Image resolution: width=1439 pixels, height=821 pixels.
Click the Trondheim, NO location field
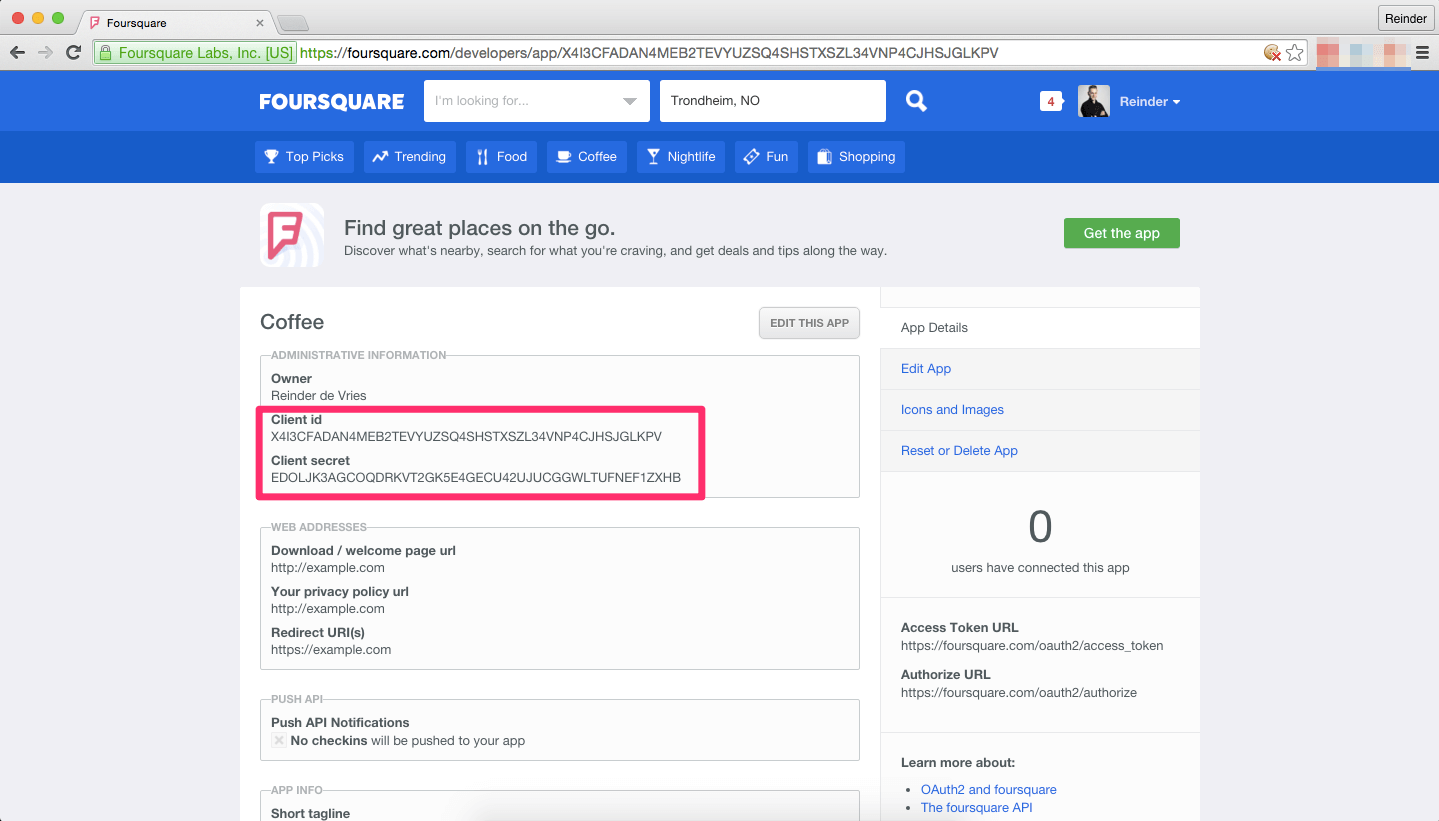[x=772, y=101]
